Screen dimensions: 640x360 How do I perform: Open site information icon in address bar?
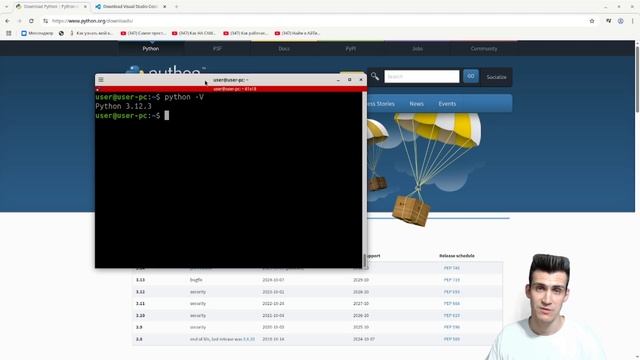pos(45,21)
